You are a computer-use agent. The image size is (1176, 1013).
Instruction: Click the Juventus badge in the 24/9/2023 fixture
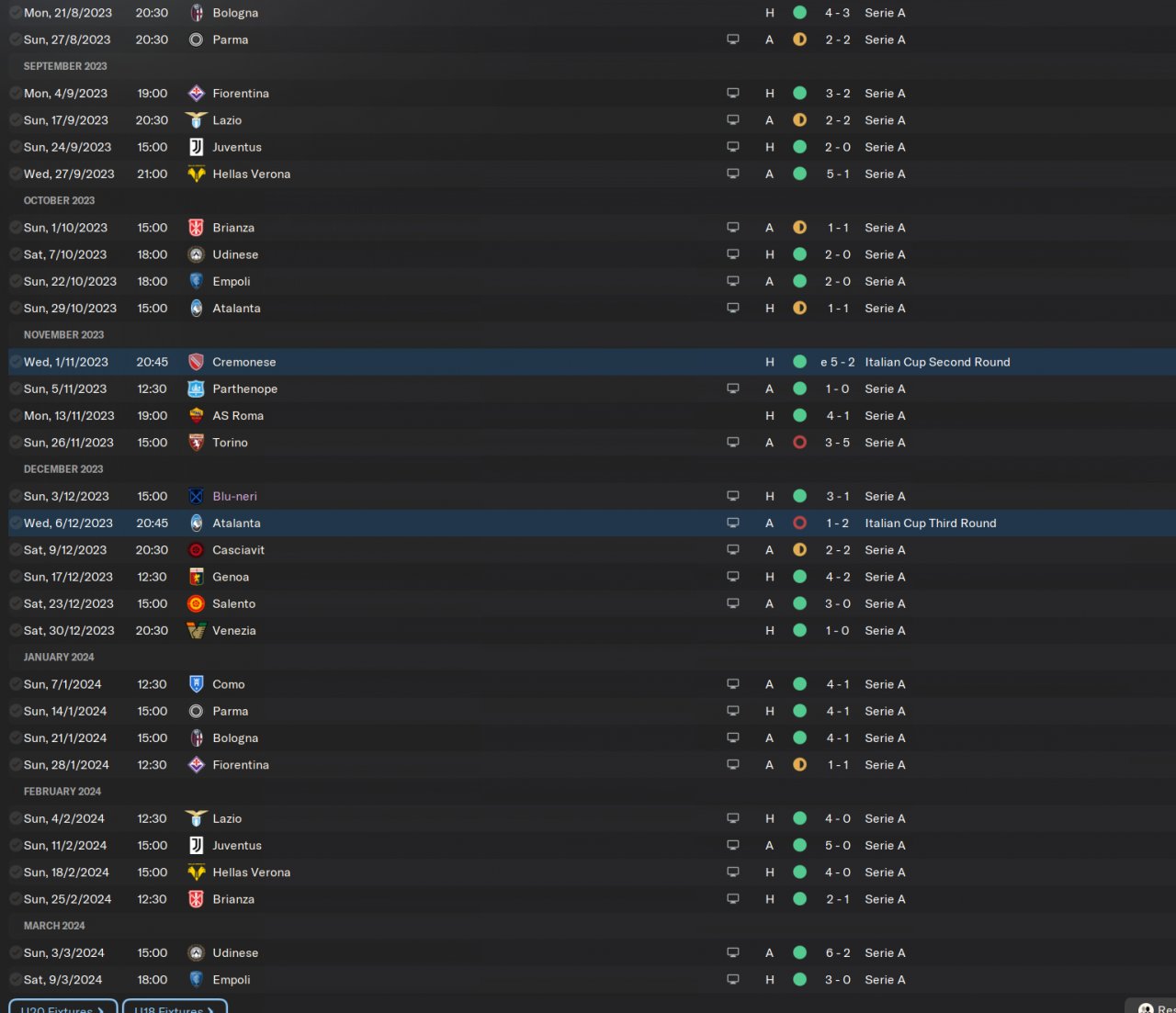pyautogui.click(x=196, y=147)
